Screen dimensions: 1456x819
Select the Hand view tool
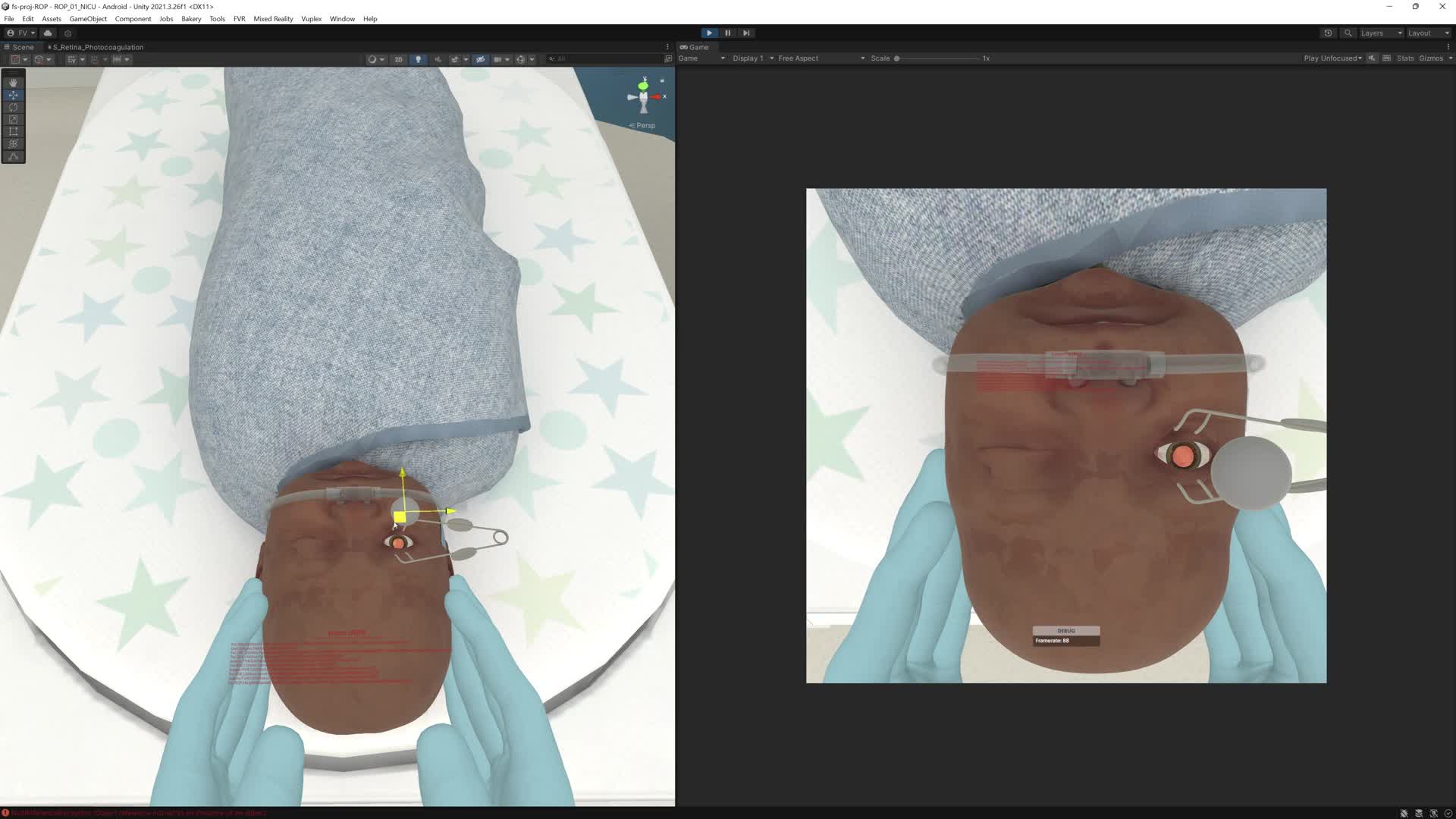tap(13, 83)
